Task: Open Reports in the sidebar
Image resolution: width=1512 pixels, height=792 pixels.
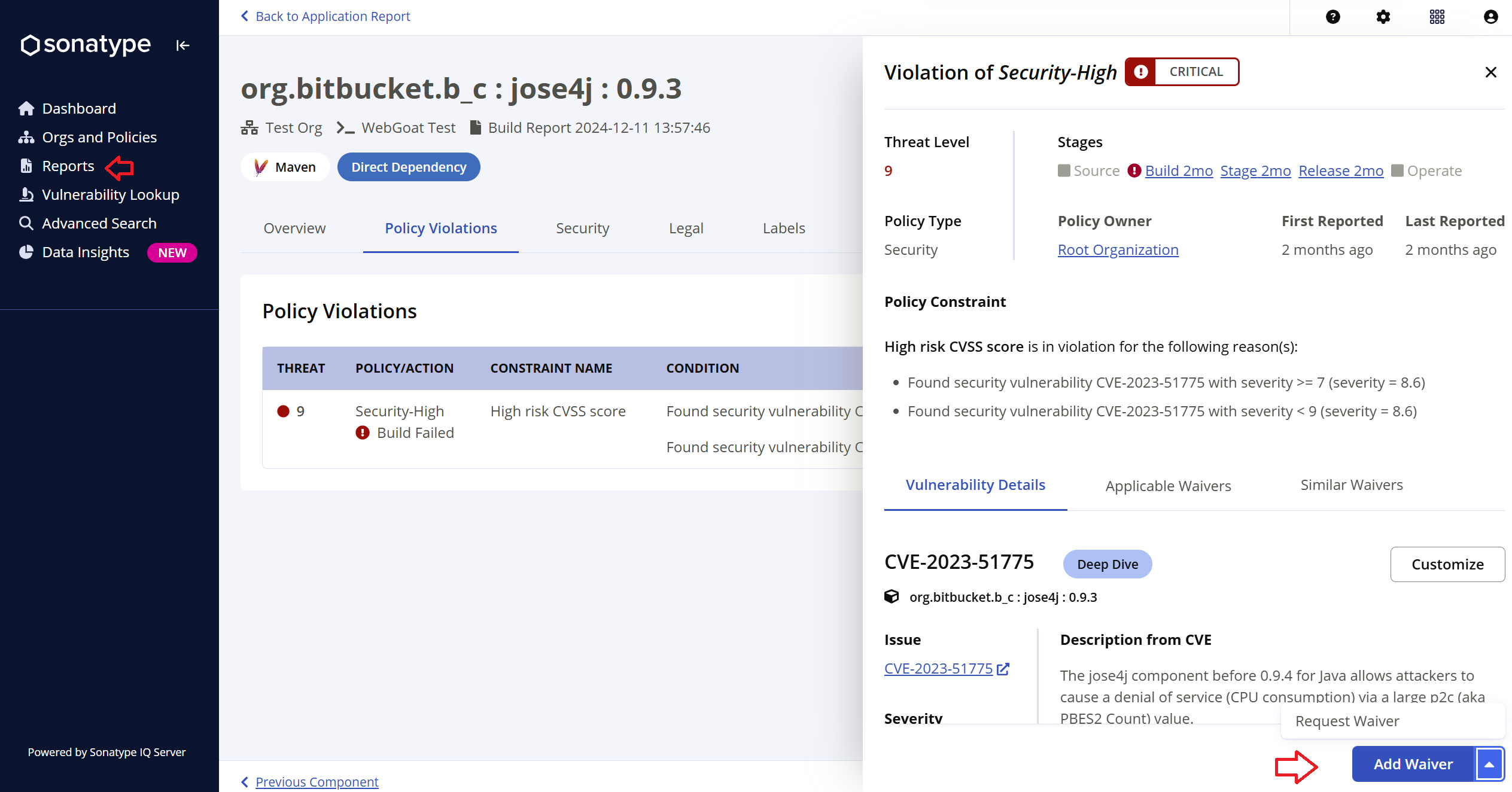Action: [x=56, y=166]
